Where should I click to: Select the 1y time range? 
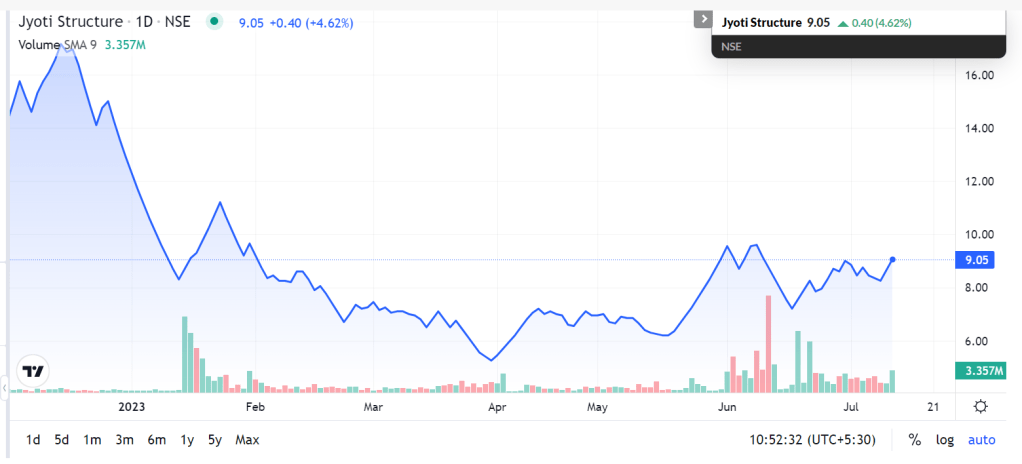(187, 439)
